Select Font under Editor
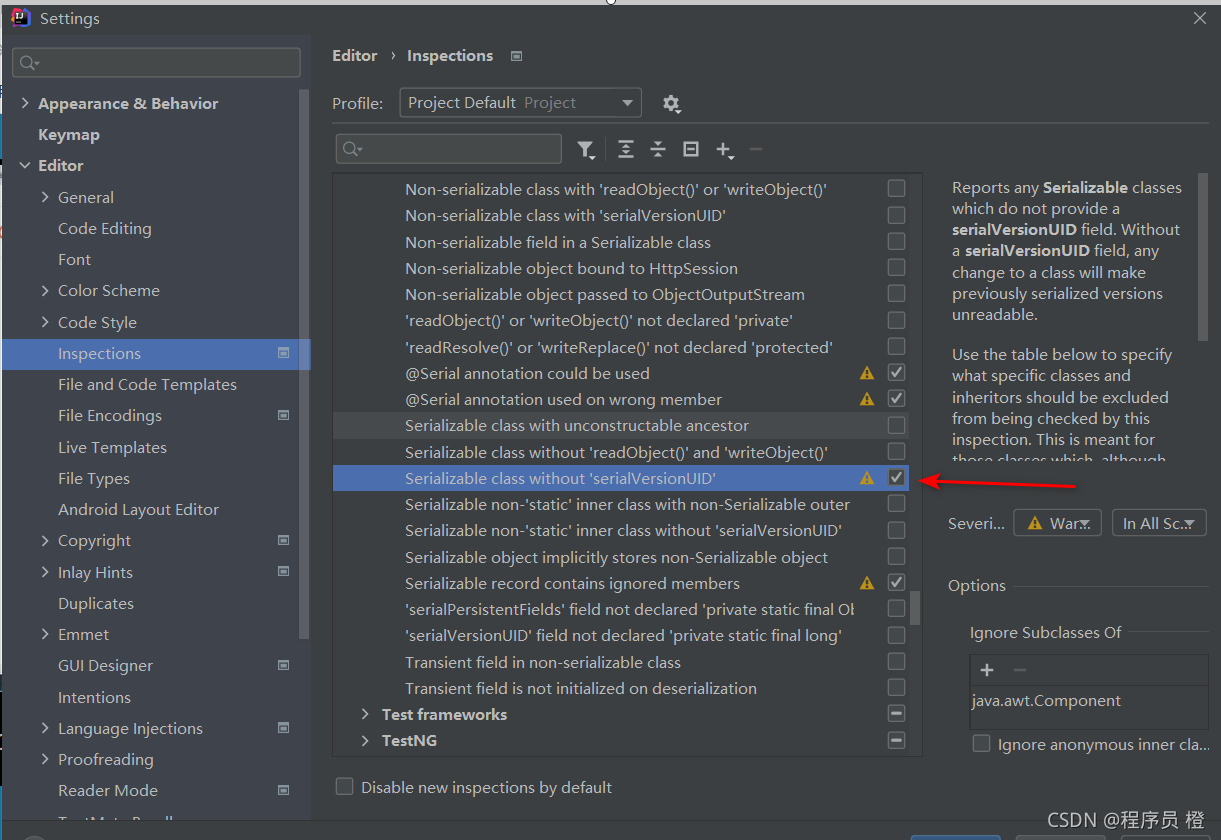This screenshot has width=1221, height=840. point(74,259)
